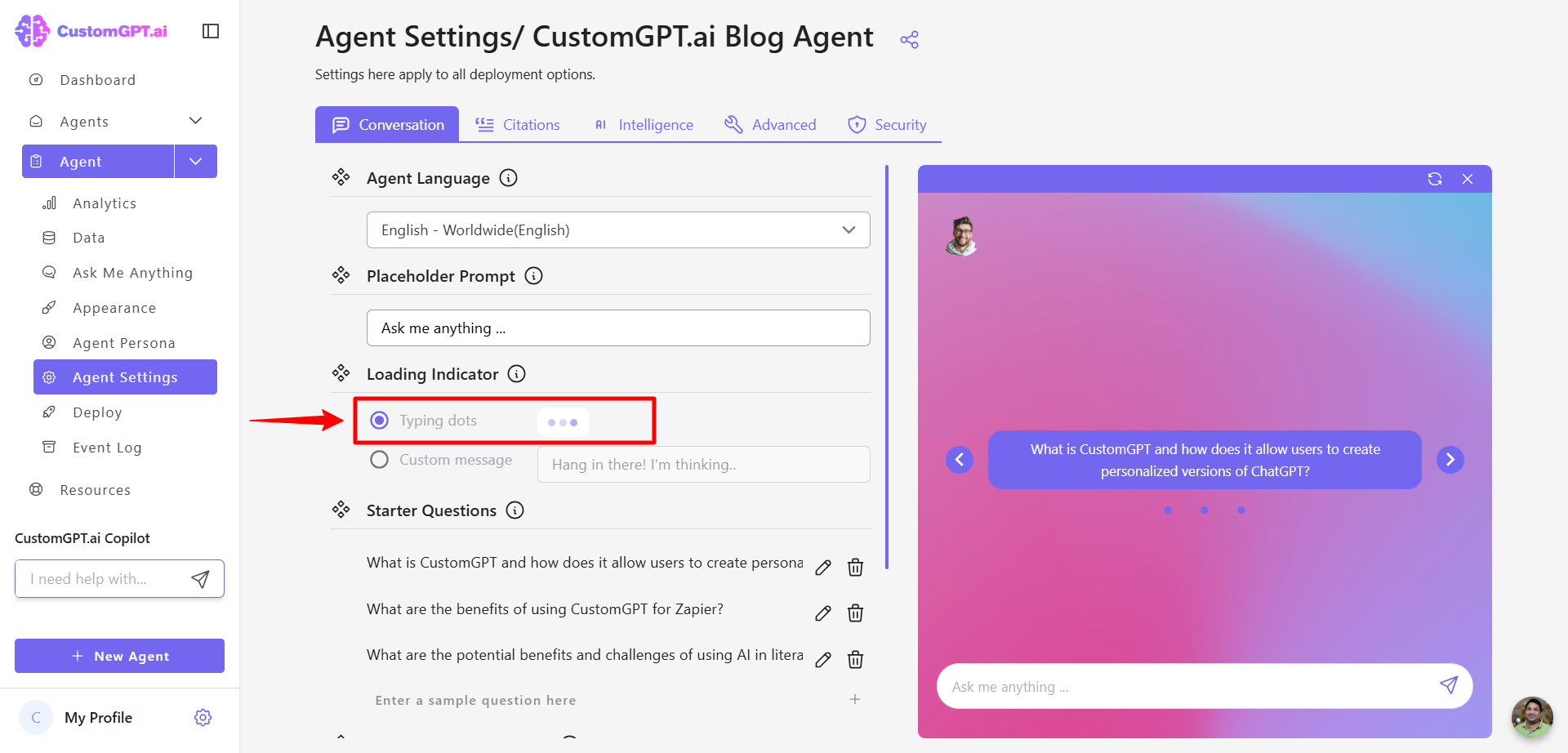Close the chat preview panel
The height and width of the screenshot is (753, 1568).
pos(1468,179)
